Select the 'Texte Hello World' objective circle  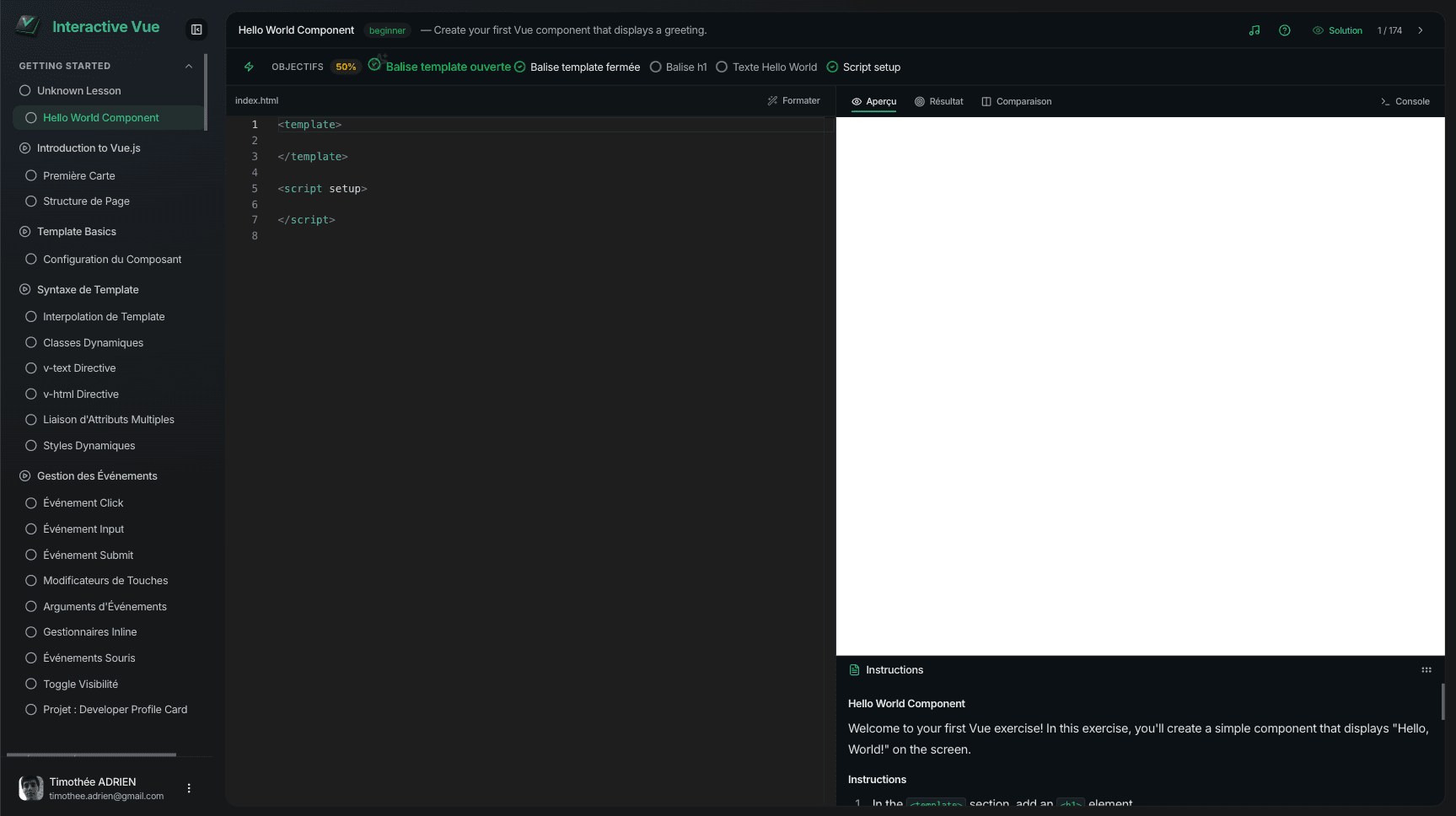point(722,67)
